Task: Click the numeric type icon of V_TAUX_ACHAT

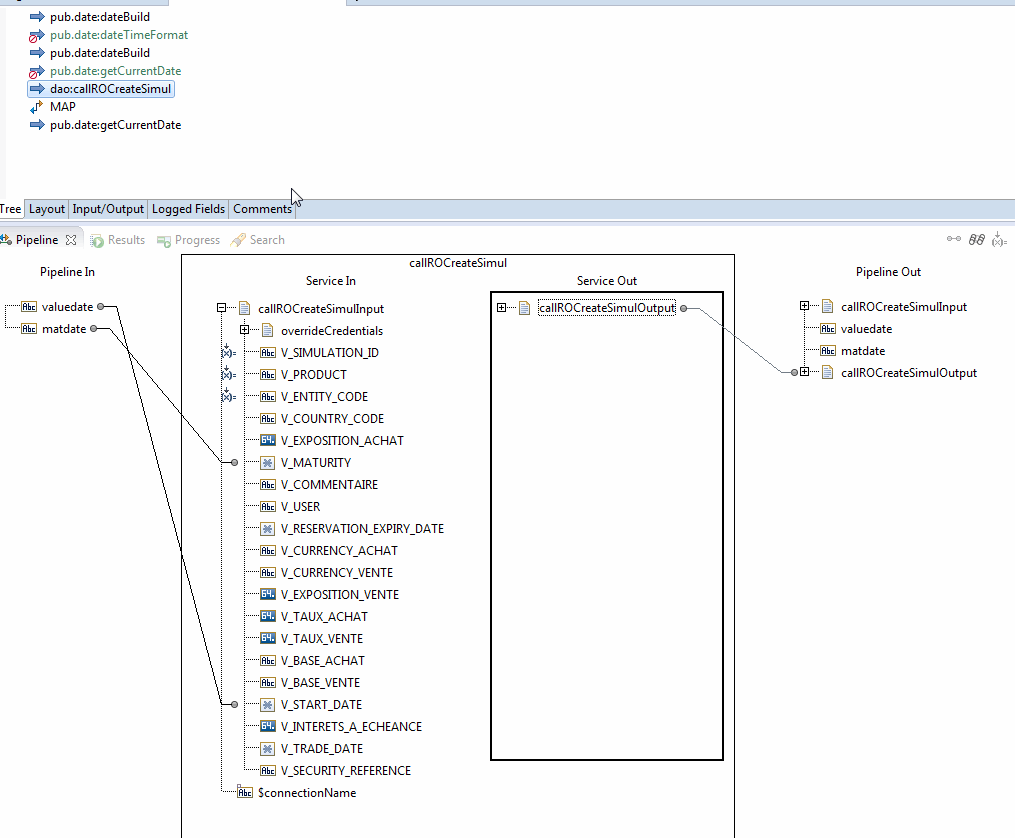Action: point(268,617)
